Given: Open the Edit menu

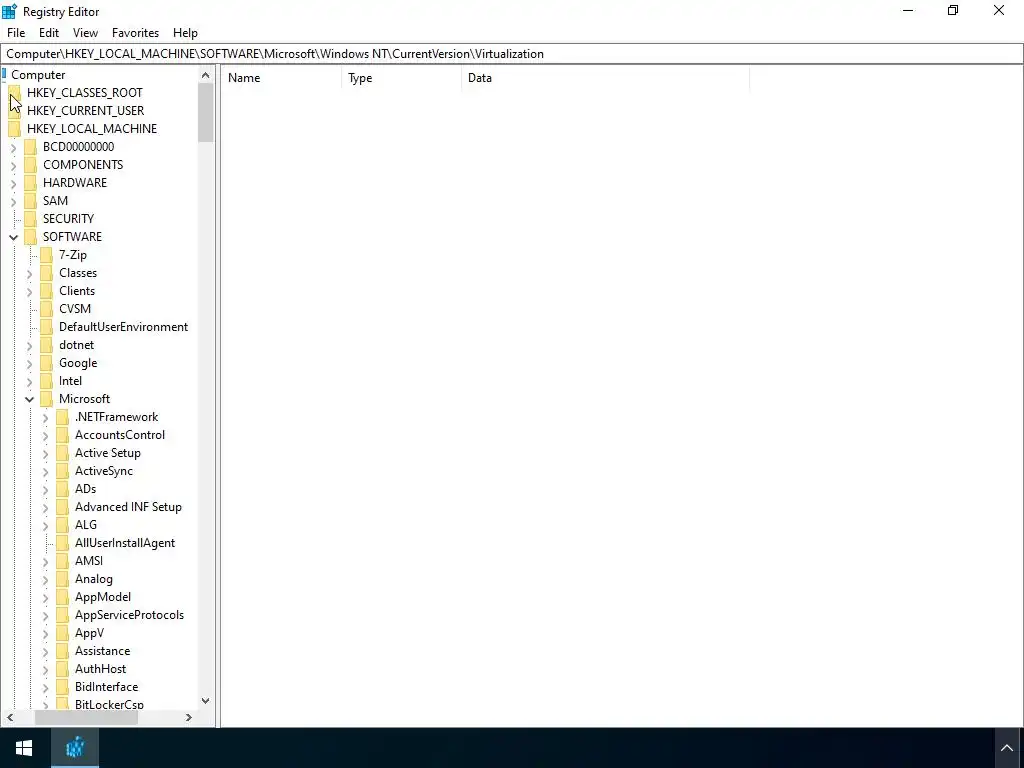Looking at the screenshot, I should pos(49,33).
